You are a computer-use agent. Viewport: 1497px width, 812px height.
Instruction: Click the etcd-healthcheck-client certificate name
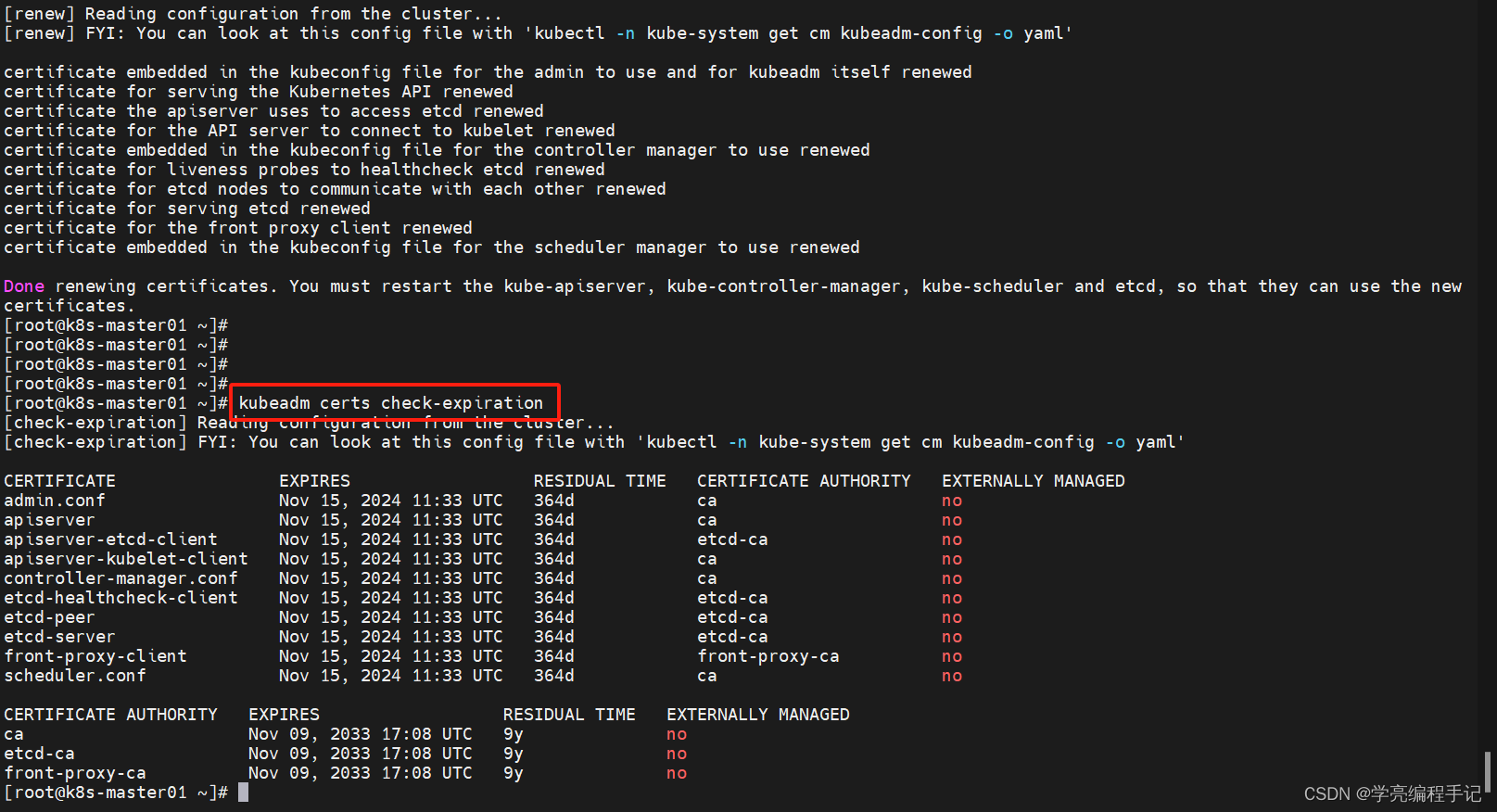point(121,598)
